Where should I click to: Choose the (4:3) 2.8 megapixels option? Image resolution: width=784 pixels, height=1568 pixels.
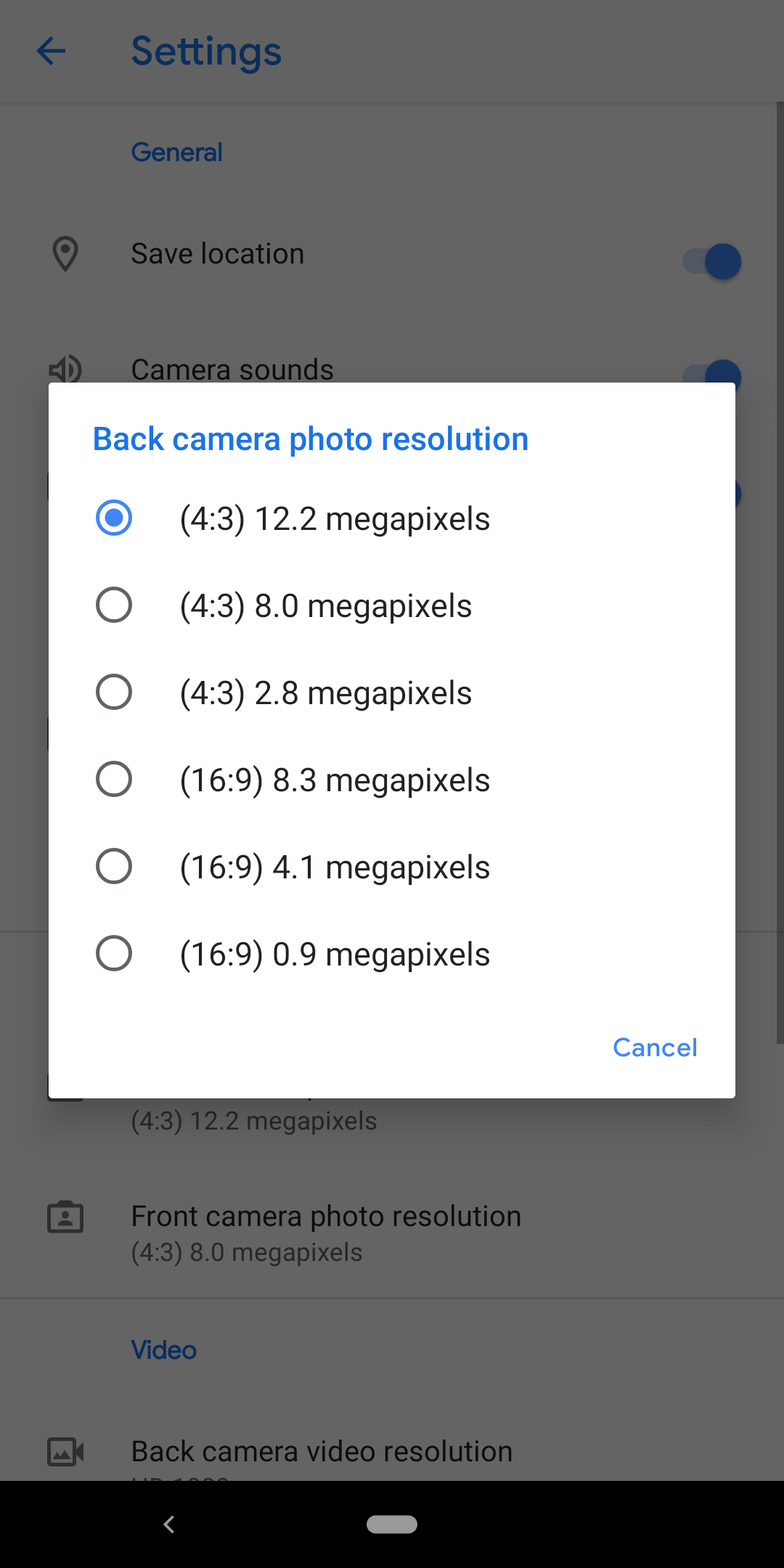(x=114, y=693)
